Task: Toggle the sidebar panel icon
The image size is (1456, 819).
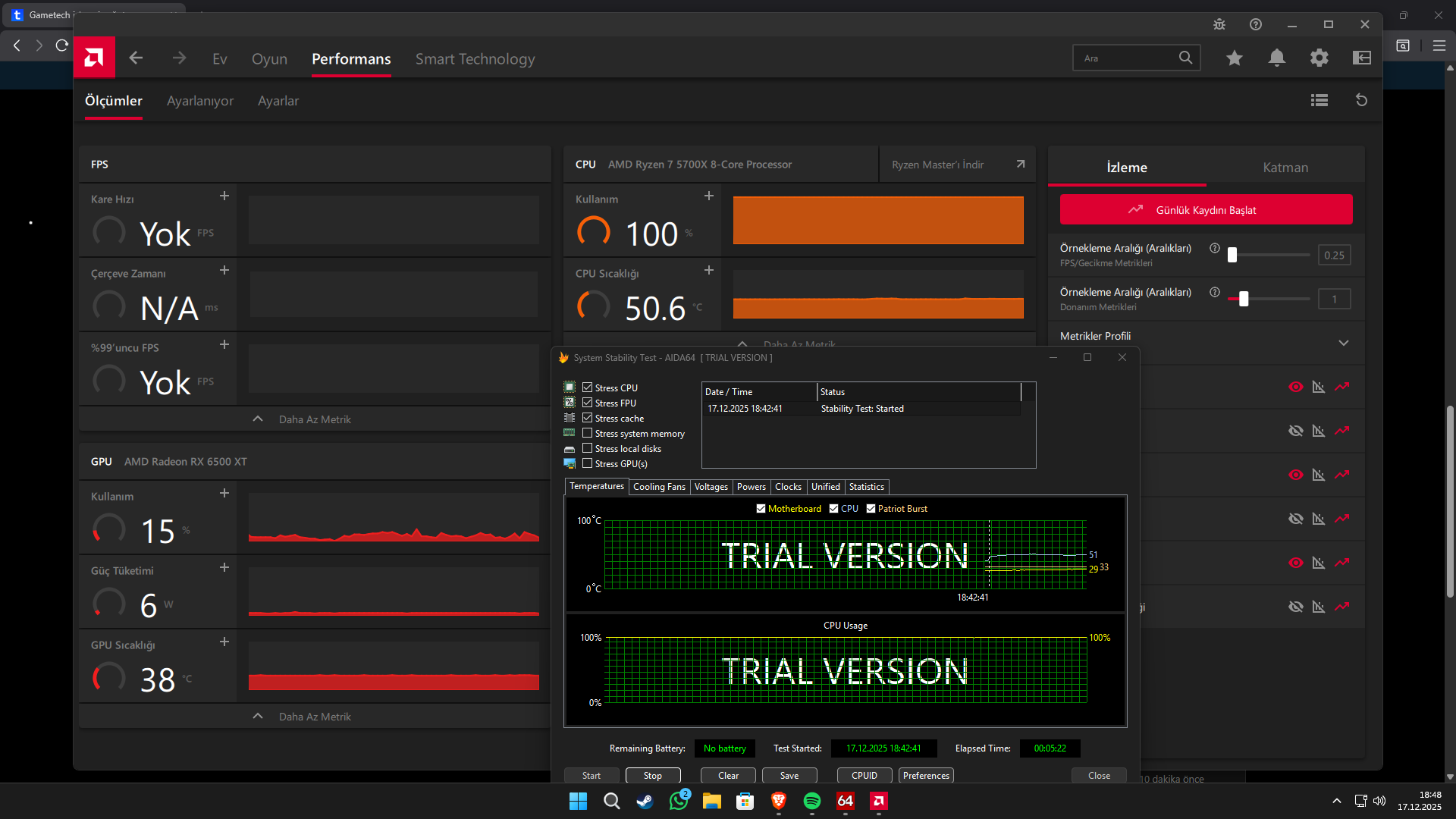Action: tap(1362, 58)
